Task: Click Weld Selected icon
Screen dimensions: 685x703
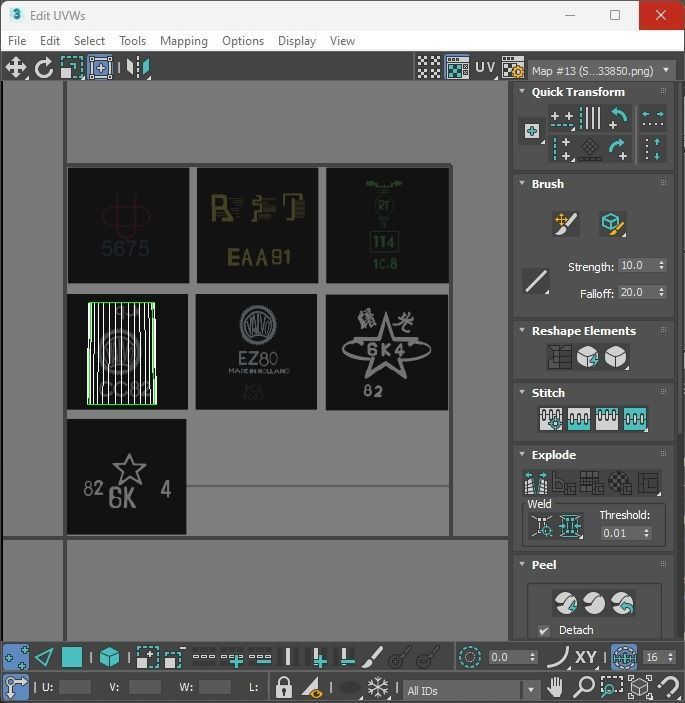Action: (570, 525)
